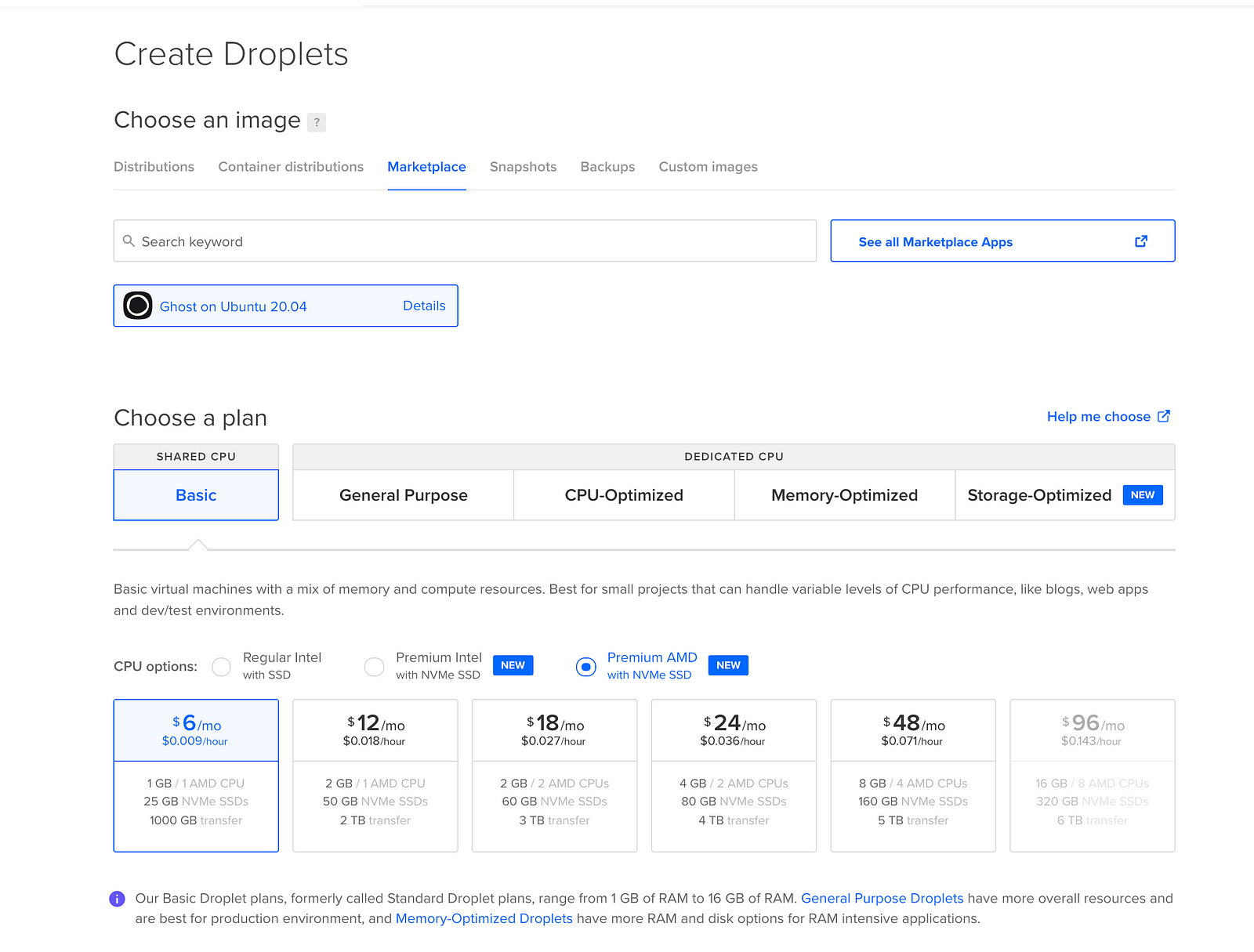Click the Ghost logo icon
This screenshot has height=952, width=1254.
click(x=138, y=306)
